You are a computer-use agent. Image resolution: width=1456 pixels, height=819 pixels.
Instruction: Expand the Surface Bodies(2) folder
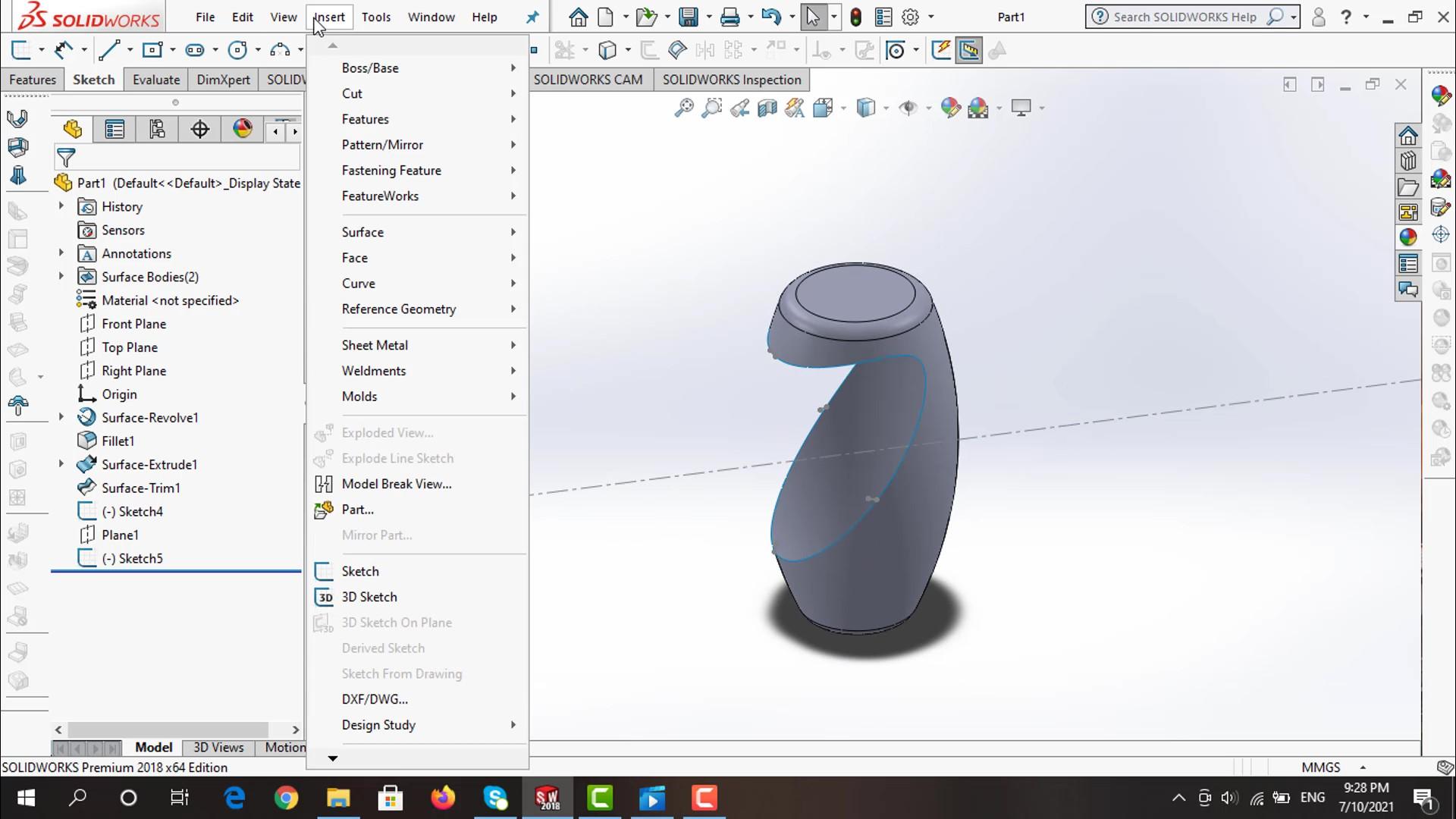tap(61, 277)
